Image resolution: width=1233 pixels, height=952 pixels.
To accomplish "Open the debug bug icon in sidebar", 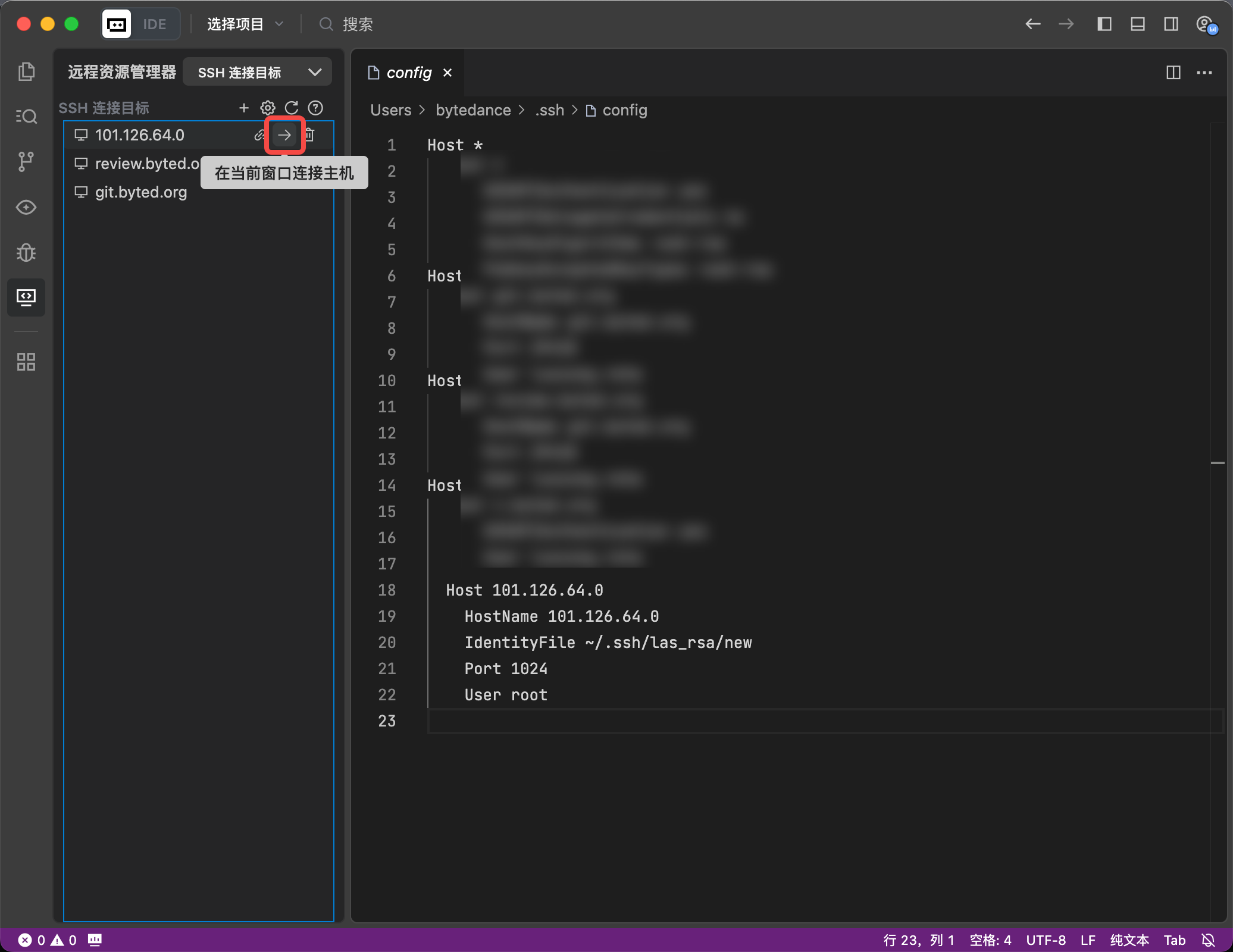I will [x=26, y=252].
